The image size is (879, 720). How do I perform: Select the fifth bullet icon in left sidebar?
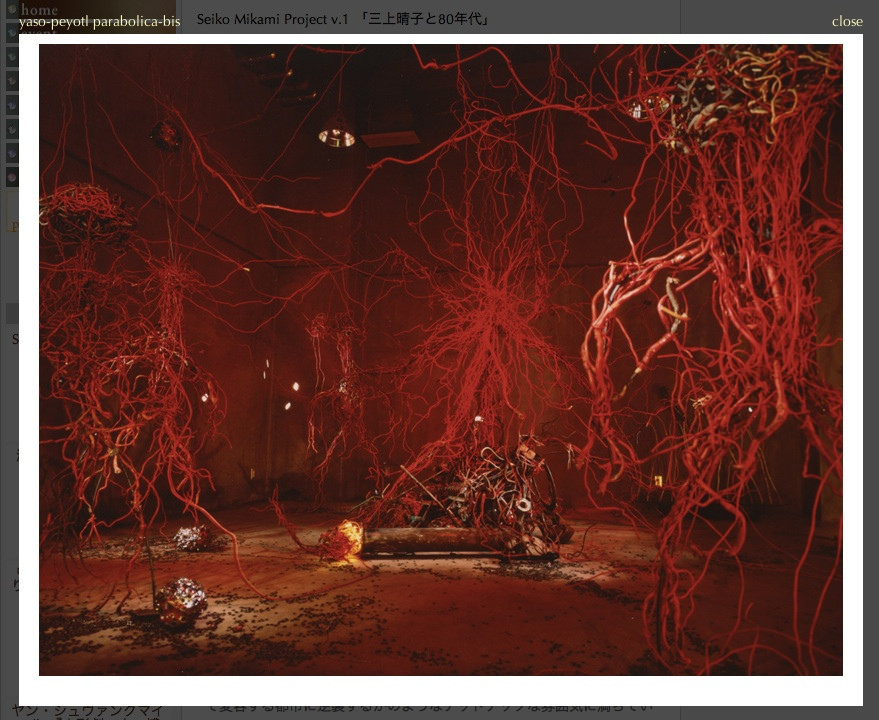[x=11, y=105]
